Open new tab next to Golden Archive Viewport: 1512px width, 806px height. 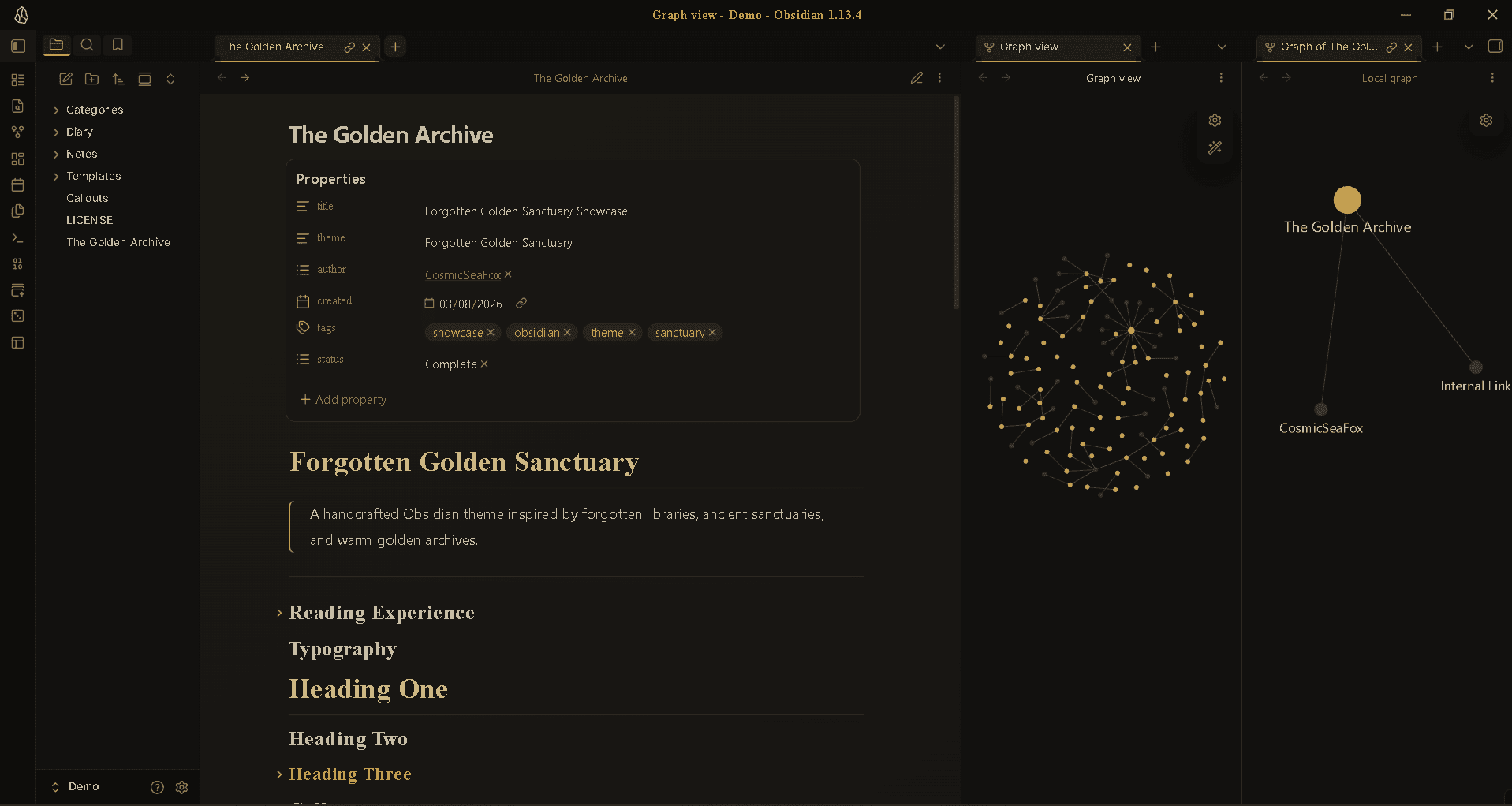click(395, 47)
